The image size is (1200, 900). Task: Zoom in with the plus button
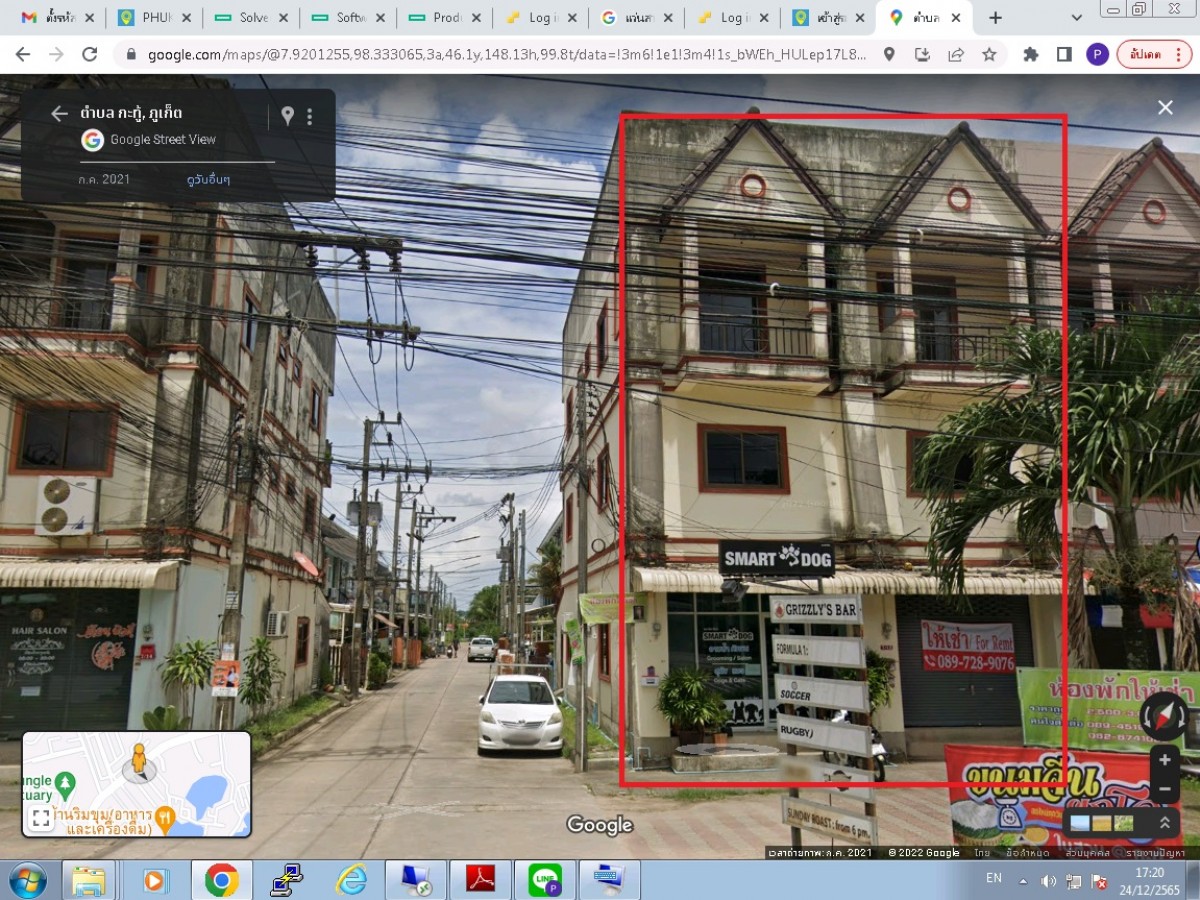coord(1164,760)
